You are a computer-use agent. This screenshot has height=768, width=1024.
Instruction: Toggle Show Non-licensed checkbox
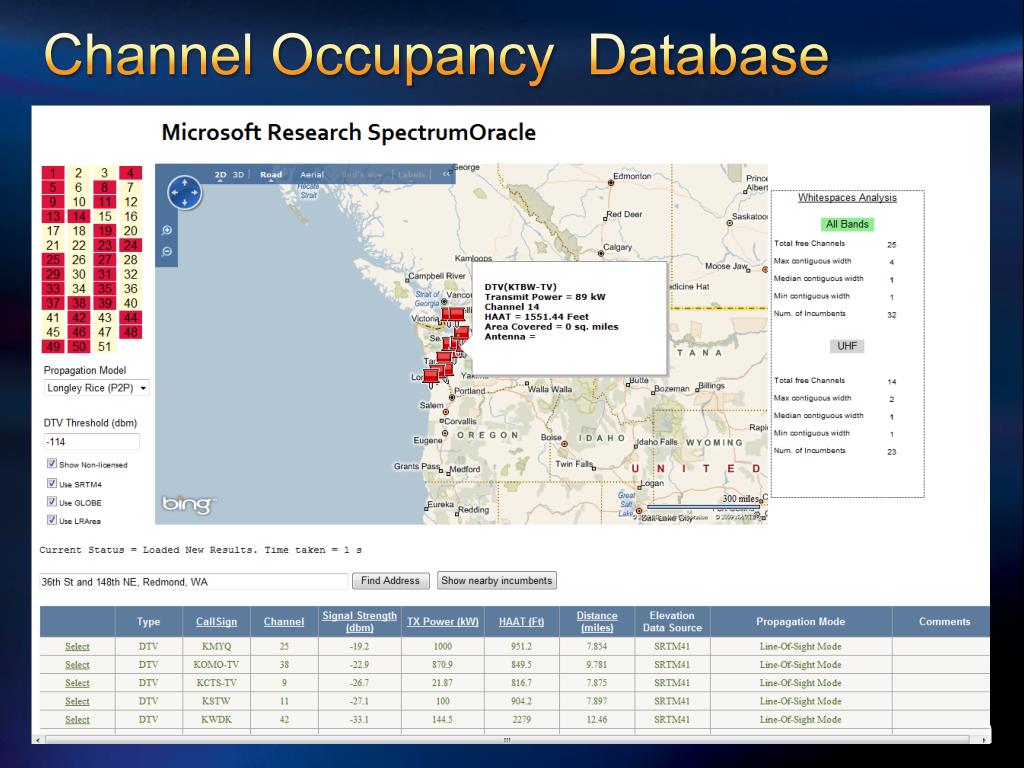click(52, 464)
